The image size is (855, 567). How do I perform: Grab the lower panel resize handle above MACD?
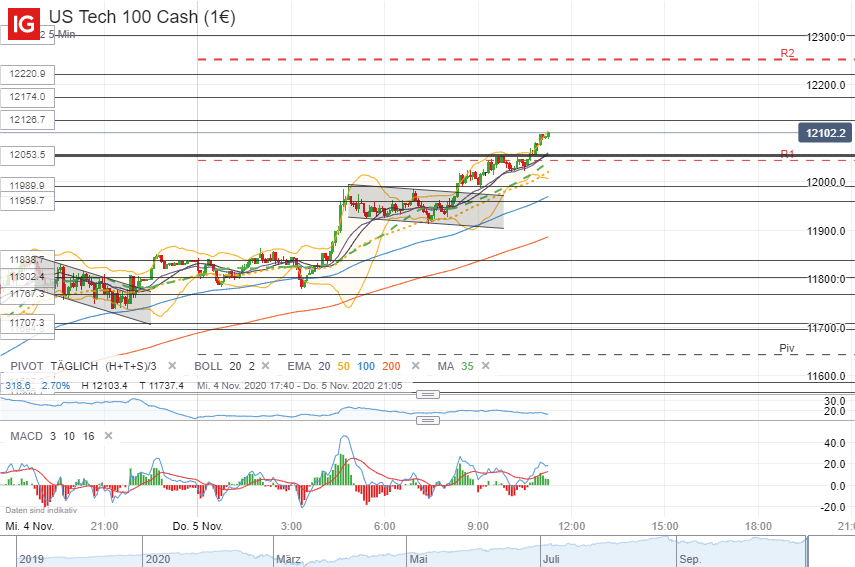[428, 420]
